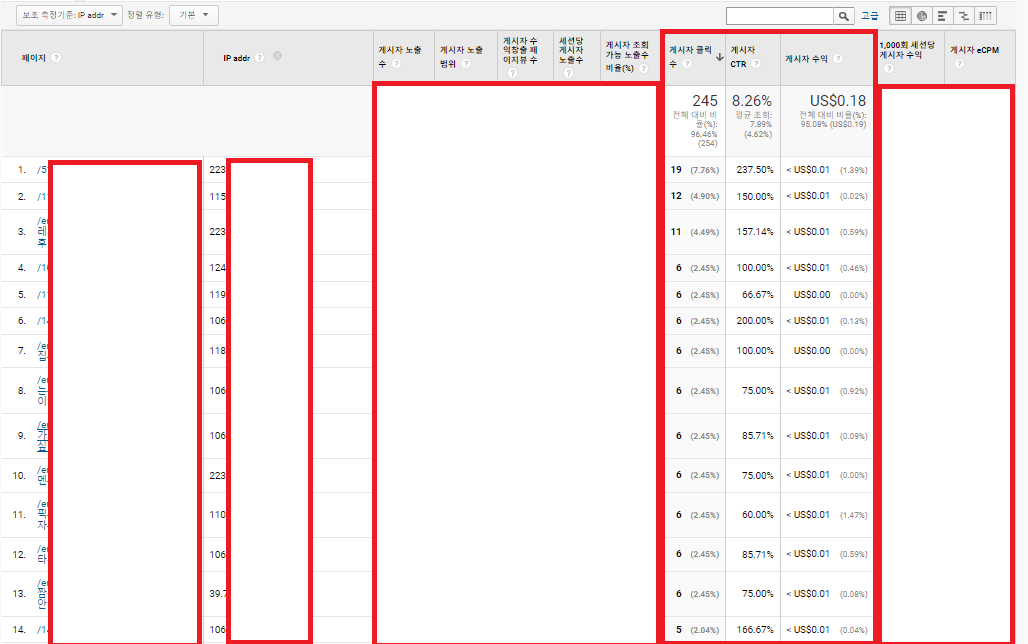Switch to the pivot view icon
Image resolution: width=1028 pixels, height=644 pixels.
[x=985, y=16]
